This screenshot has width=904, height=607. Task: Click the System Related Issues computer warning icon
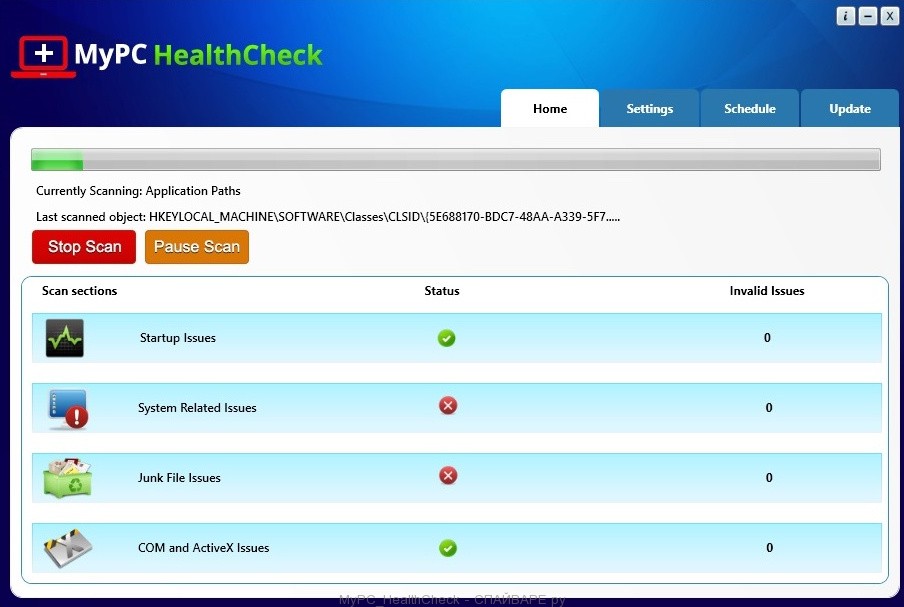[68, 409]
